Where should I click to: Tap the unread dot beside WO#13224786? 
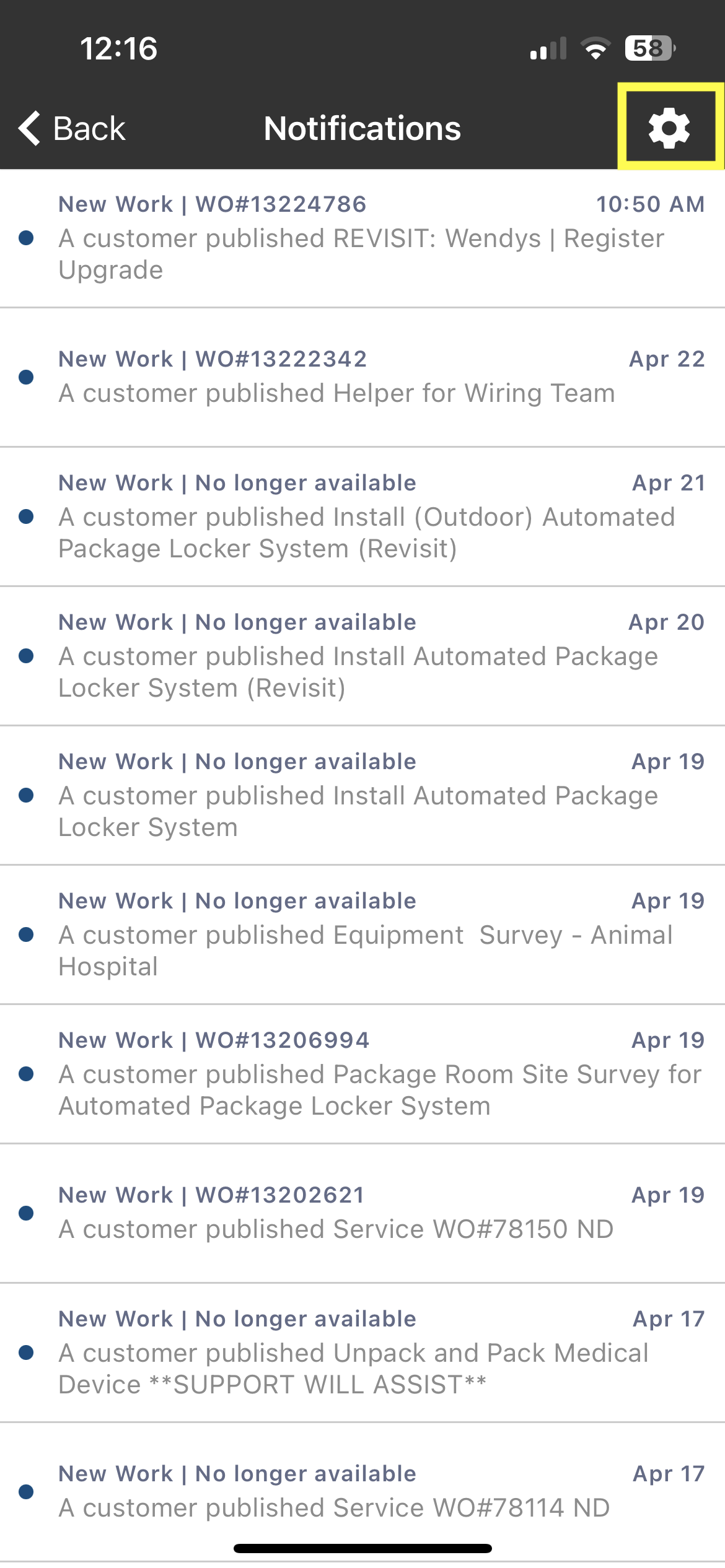(26, 238)
